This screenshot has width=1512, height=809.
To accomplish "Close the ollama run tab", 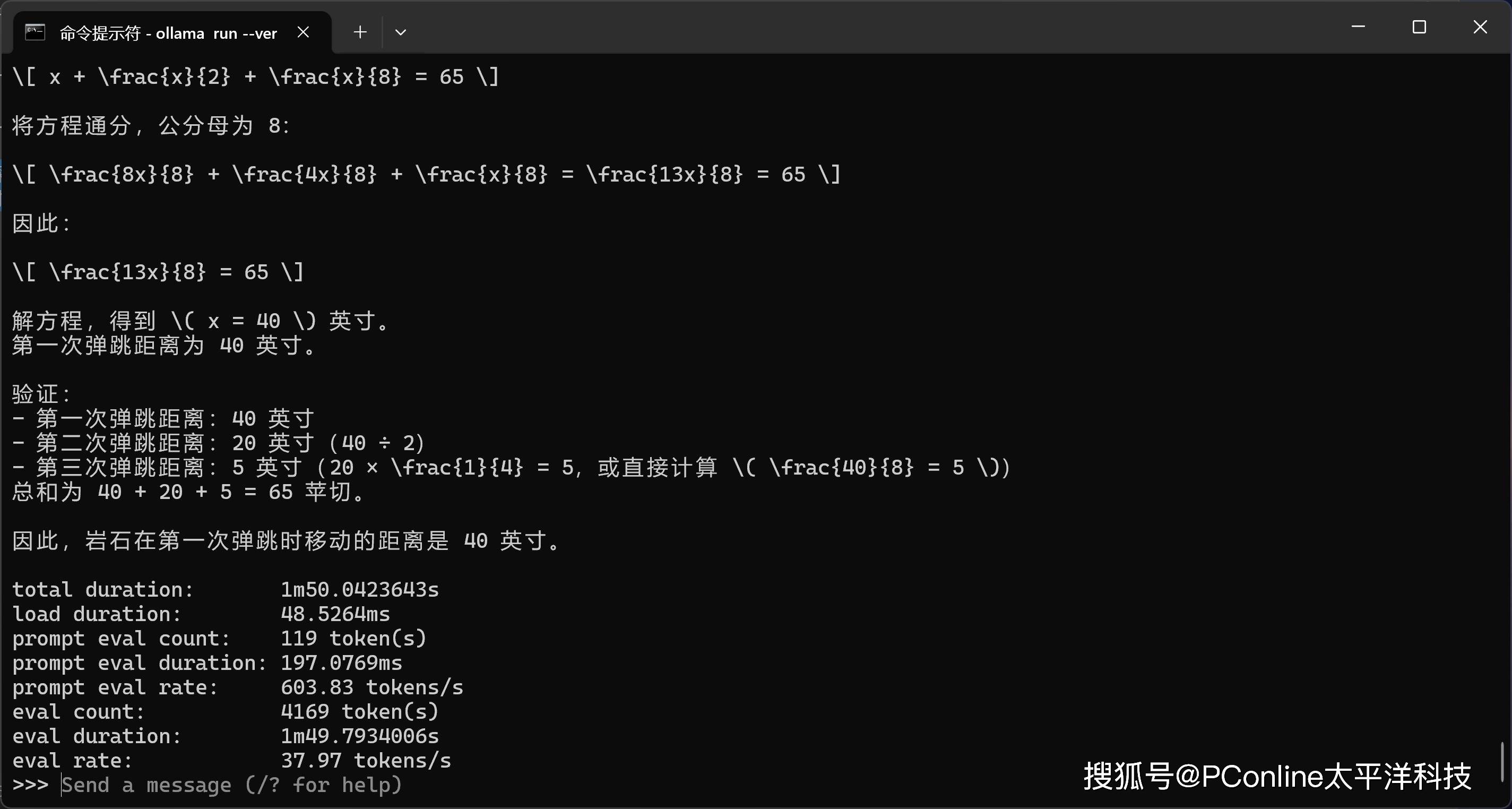I will coord(303,32).
